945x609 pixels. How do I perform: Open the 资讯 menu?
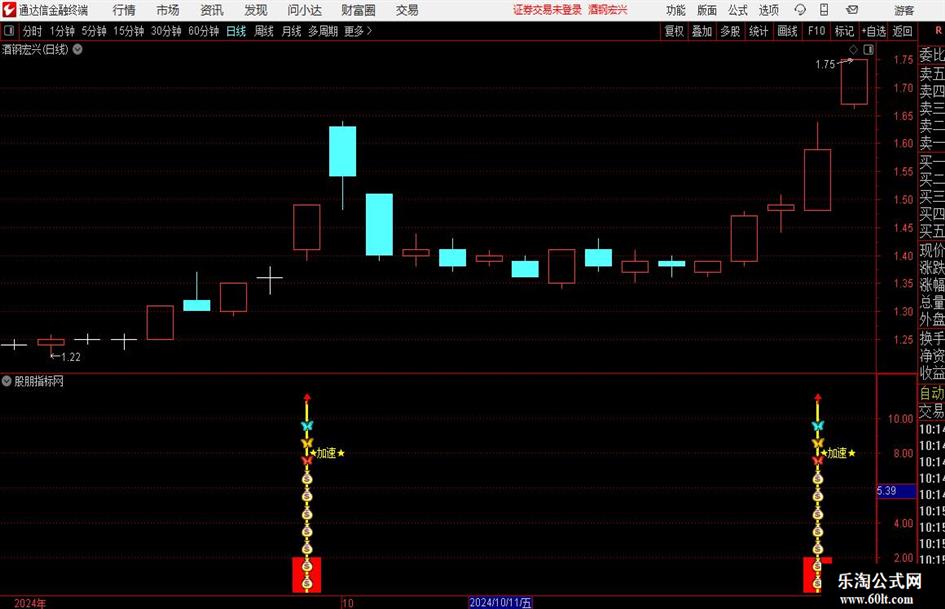click(212, 10)
